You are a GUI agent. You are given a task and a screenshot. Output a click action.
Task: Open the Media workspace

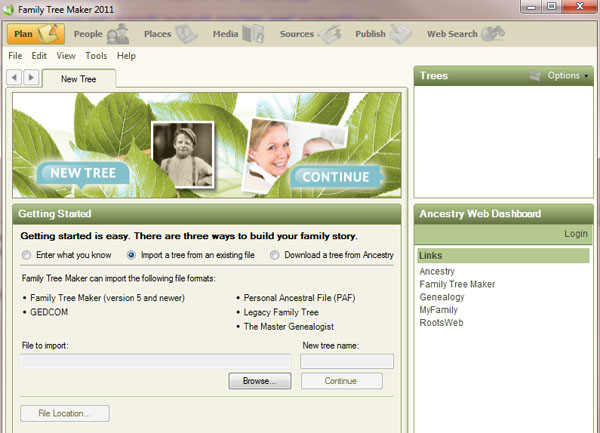click(238, 34)
